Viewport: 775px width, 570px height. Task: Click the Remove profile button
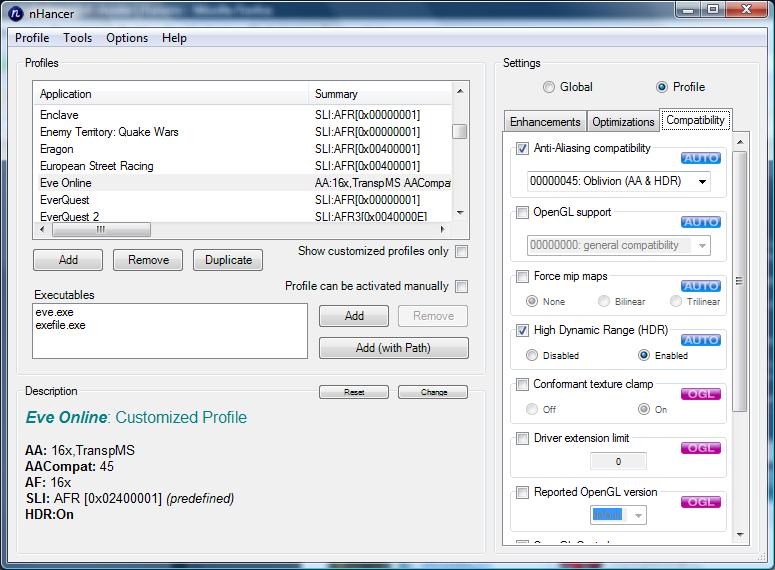pyautogui.click(x=148, y=260)
